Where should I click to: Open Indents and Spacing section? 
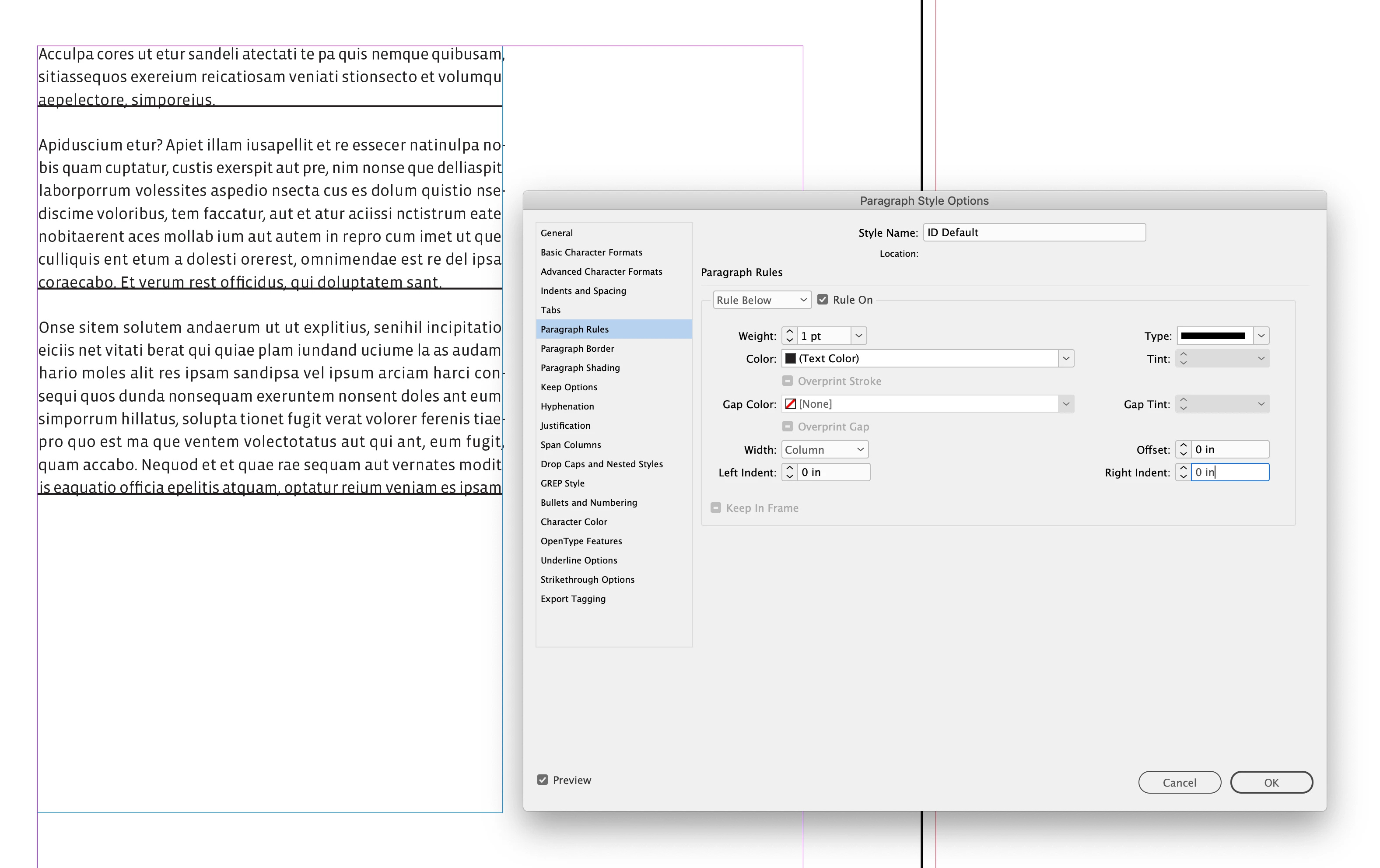(x=583, y=290)
